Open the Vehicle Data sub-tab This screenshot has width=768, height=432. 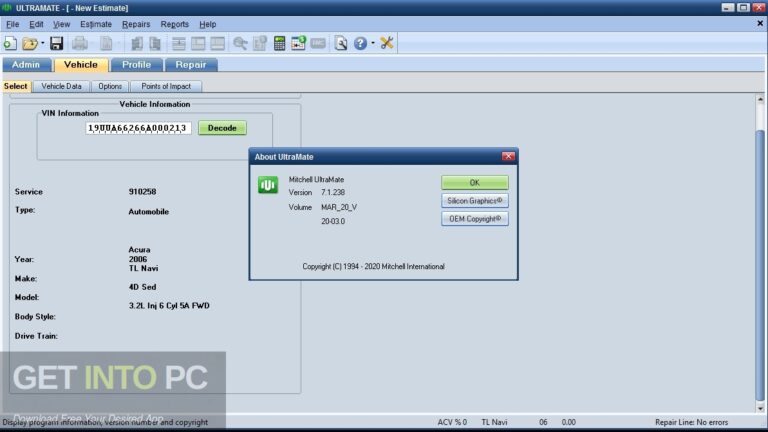[61, 86]
